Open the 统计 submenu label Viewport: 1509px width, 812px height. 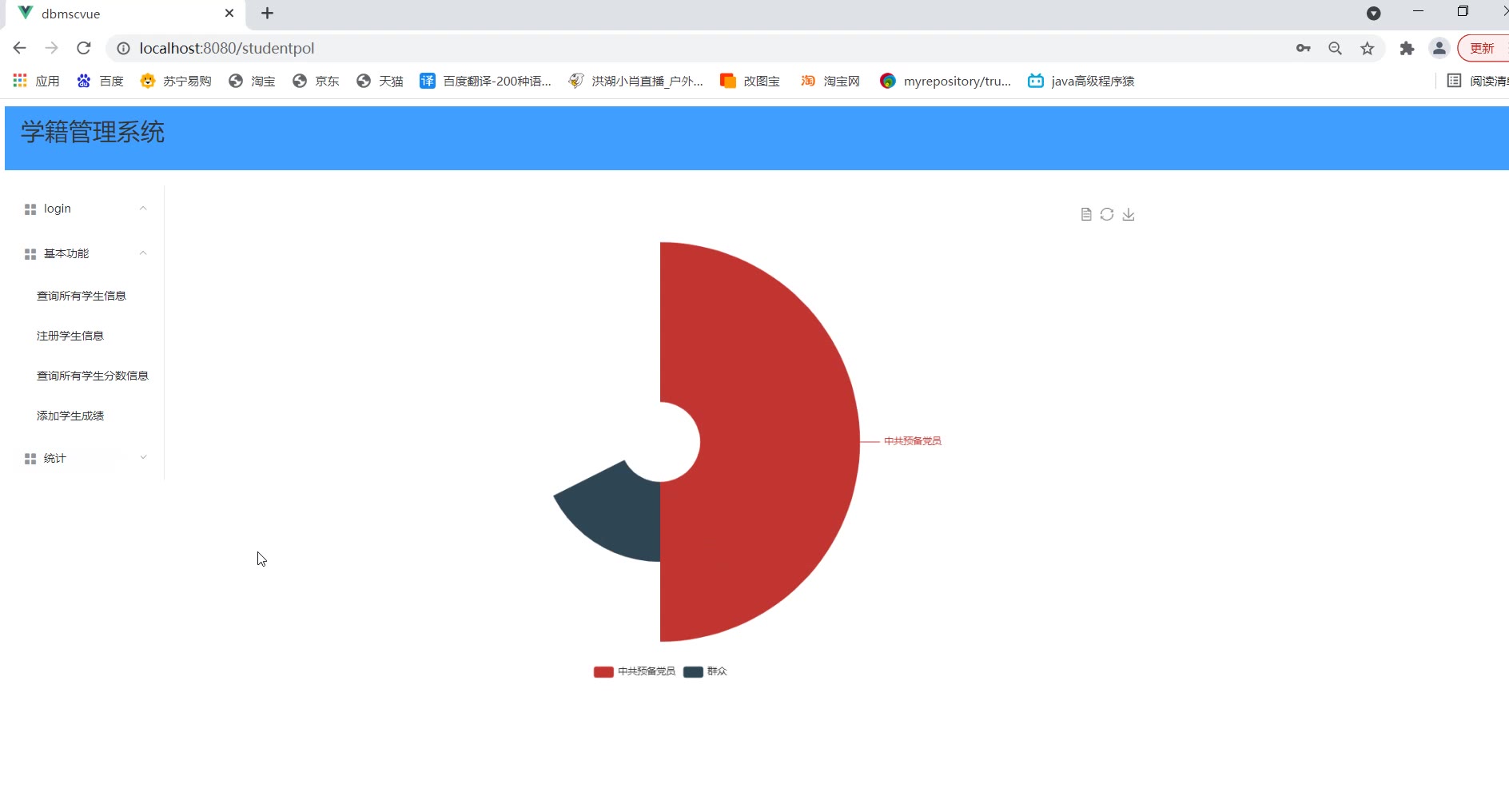click(x=55, y=458)
